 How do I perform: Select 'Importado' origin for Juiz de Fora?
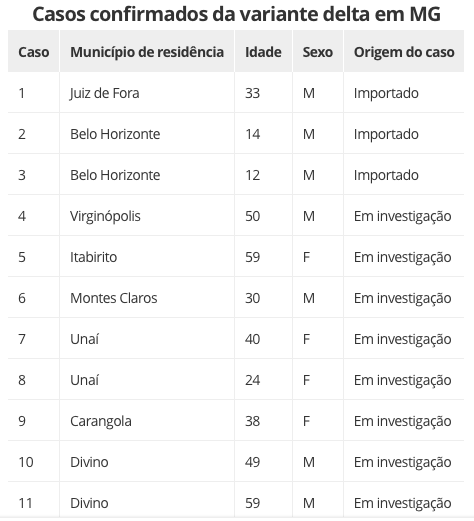[386, 94]
